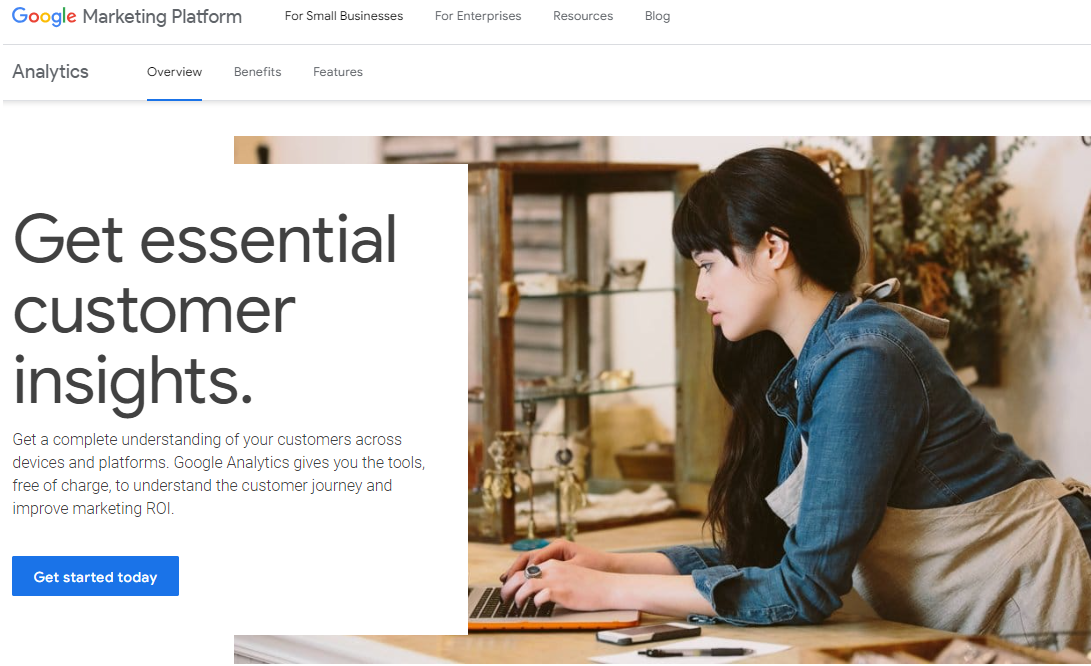Click the laptop in the hero image
This screenshot has height=666, width=1091.
[553, 607]
